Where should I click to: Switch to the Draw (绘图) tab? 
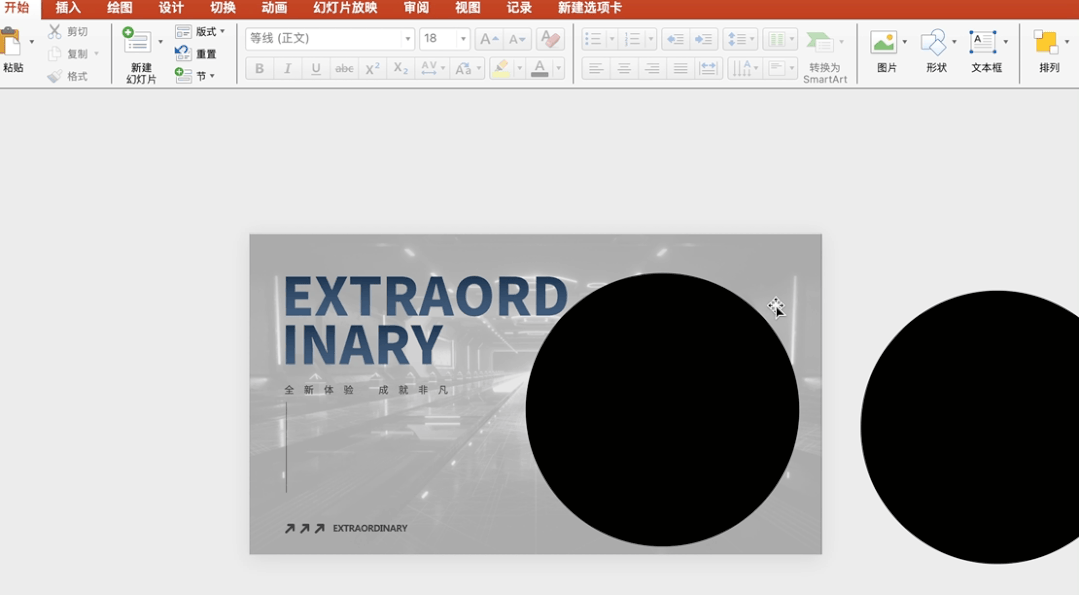(x=120, y=8)
